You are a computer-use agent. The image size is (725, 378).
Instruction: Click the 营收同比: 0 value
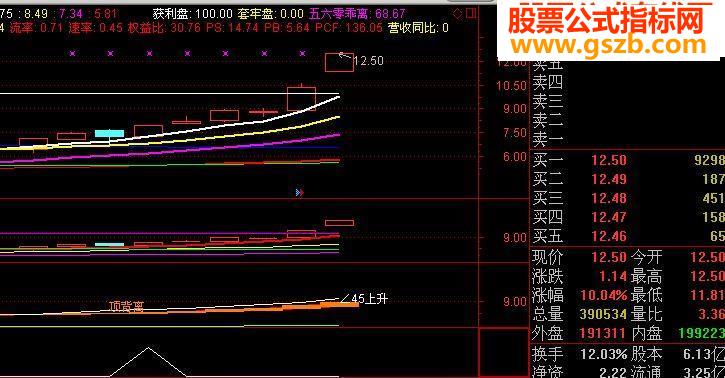tap(418, 28)
